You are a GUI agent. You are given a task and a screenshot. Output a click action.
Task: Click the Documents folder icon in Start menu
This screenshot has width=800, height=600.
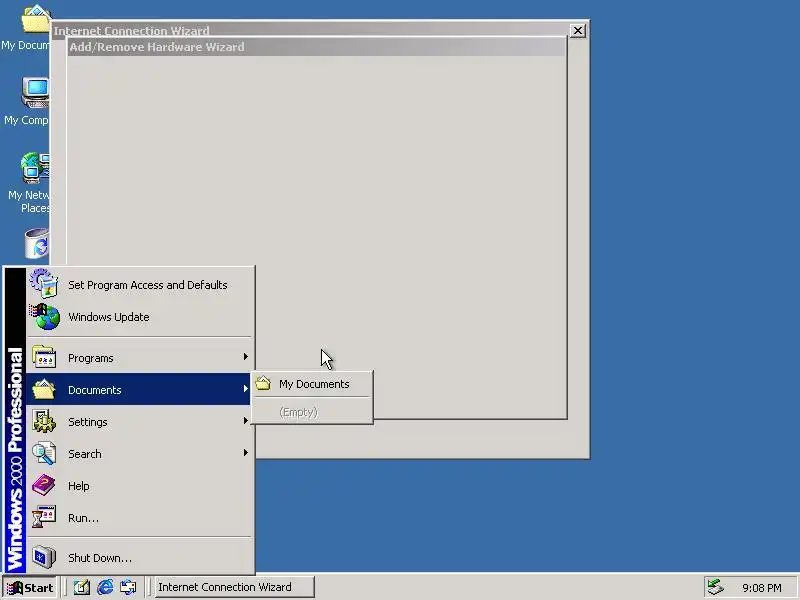44,389
